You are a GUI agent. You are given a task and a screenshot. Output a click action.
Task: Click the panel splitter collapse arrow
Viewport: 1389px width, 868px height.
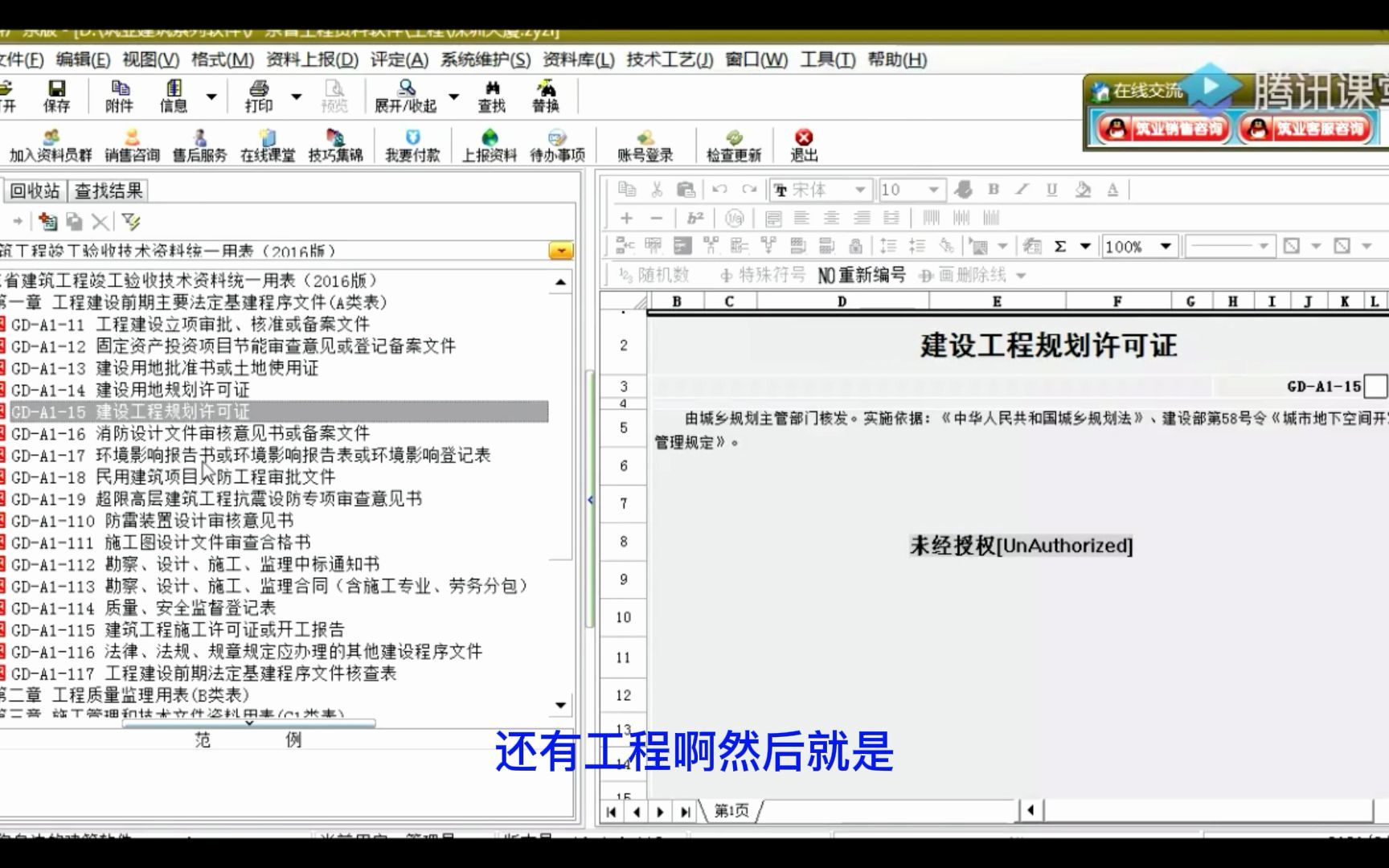click(x=591, y=500)
